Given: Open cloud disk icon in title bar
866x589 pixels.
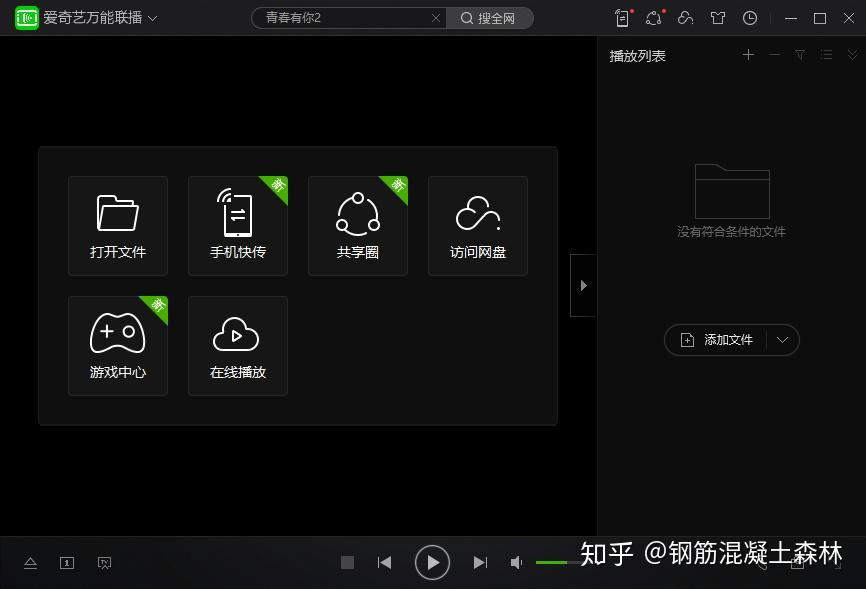Looking at the screenshot, I should coord(685,18).
